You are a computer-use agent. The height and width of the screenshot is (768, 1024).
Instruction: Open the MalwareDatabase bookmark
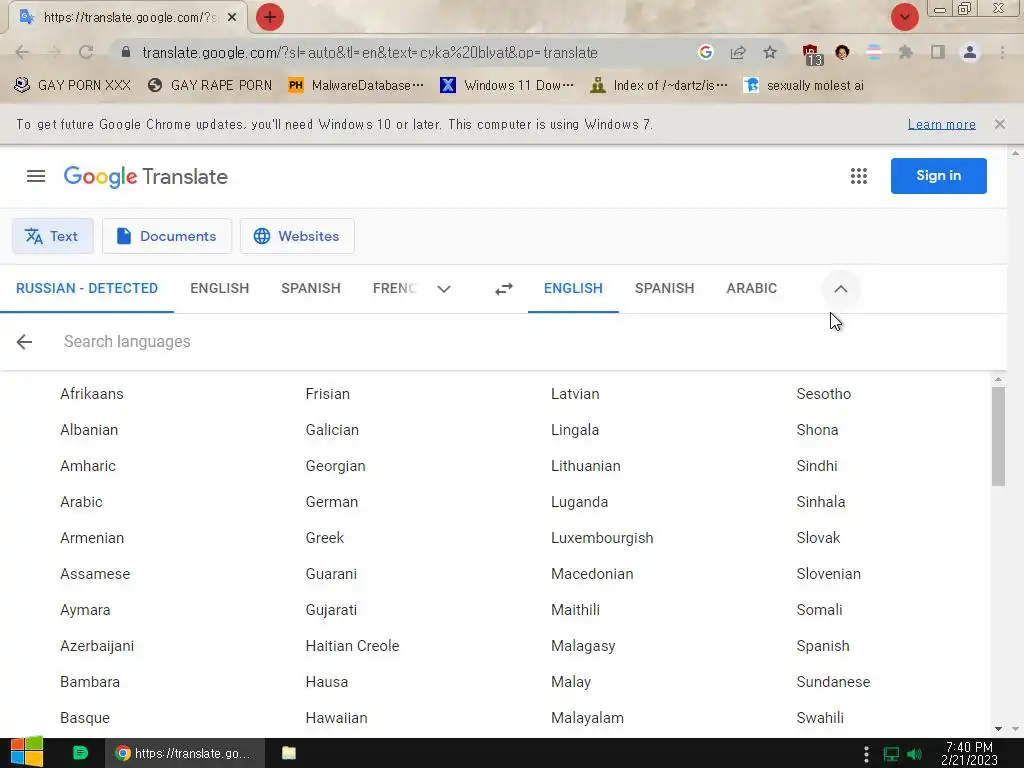tap(356, 85)
